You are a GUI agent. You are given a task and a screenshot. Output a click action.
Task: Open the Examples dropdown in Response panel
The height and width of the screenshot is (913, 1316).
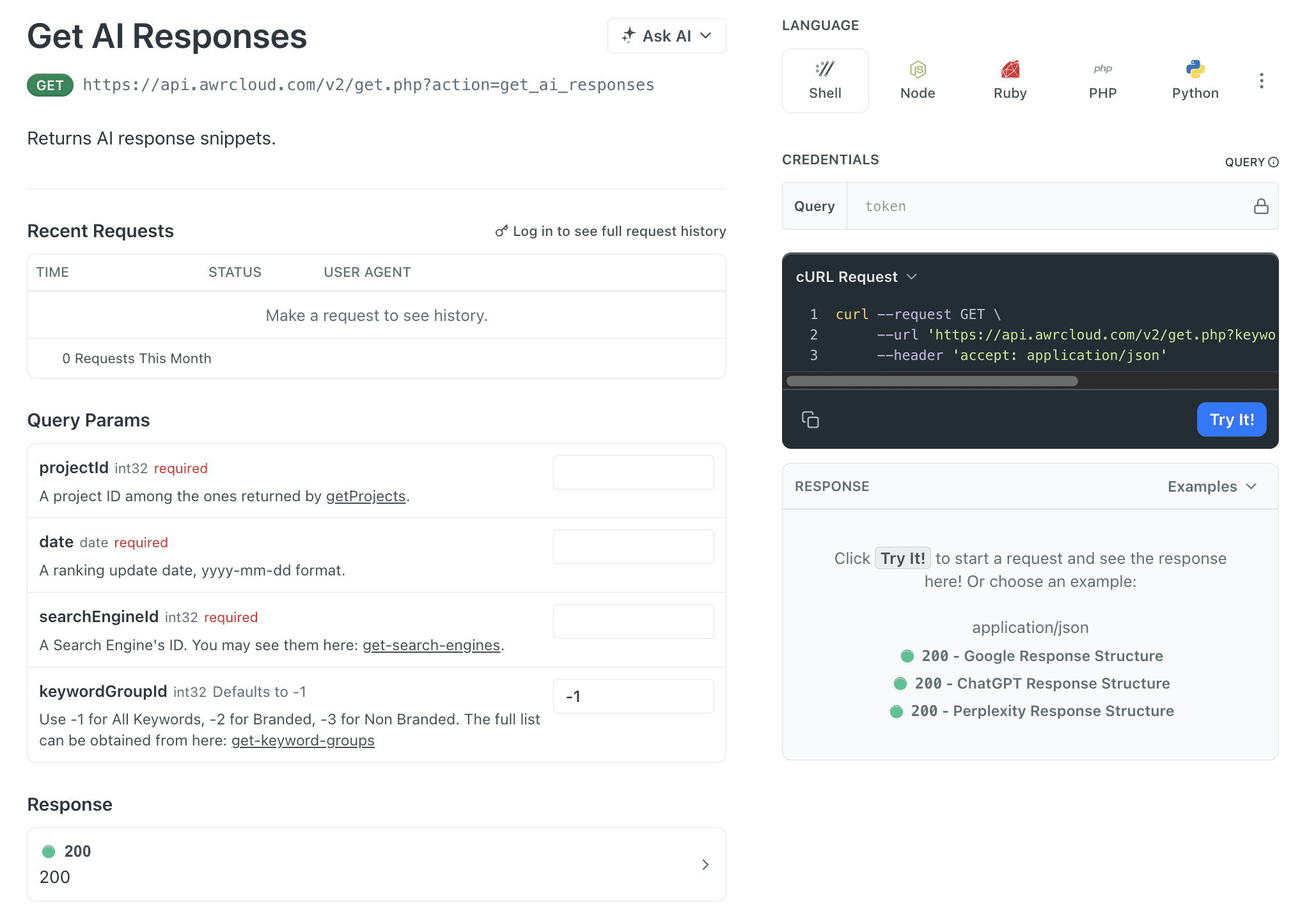[x=1212, y=486]
